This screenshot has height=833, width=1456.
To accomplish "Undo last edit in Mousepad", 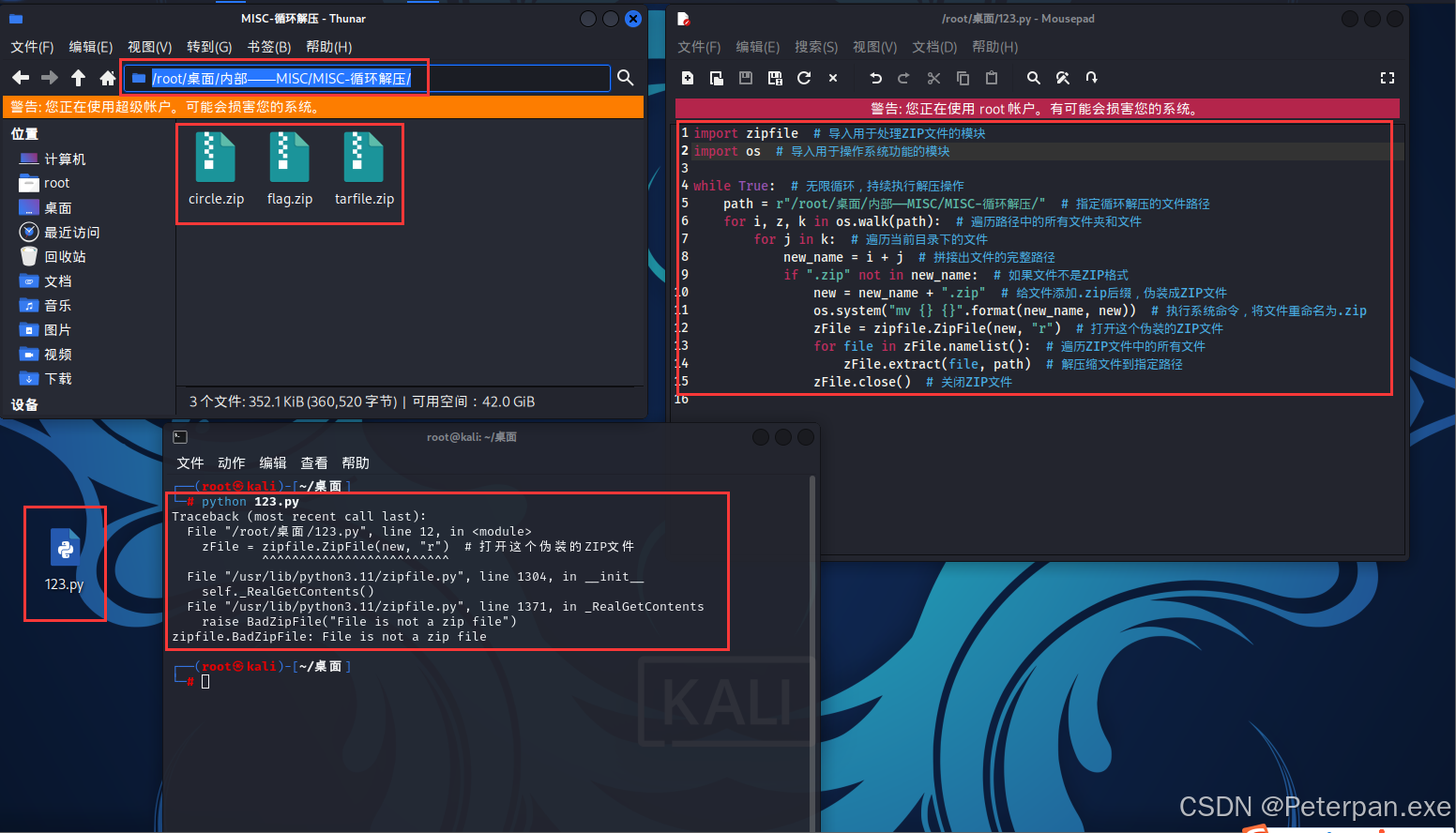I will tap(875, 78).
